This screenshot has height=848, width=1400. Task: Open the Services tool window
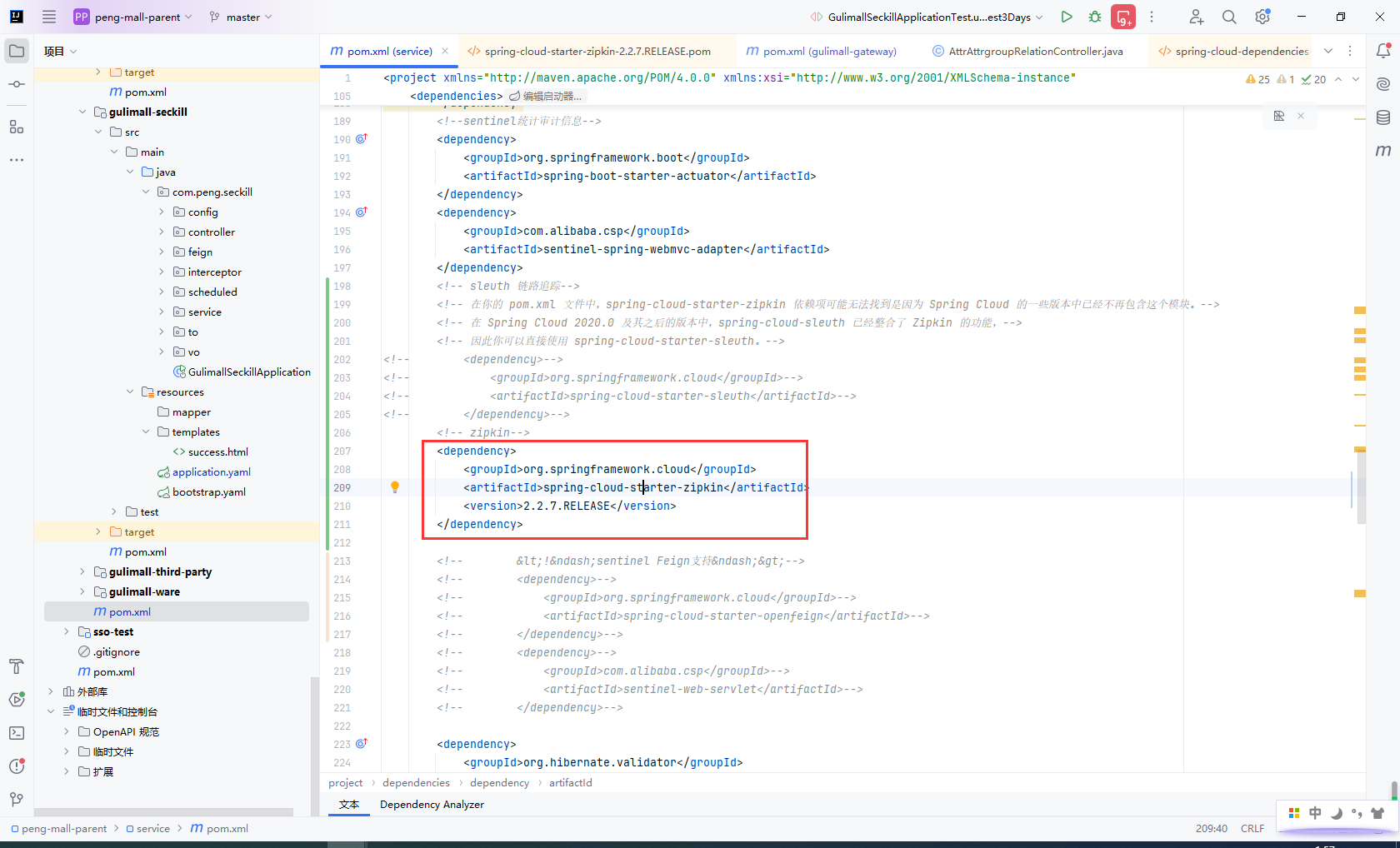click(17, 700)
